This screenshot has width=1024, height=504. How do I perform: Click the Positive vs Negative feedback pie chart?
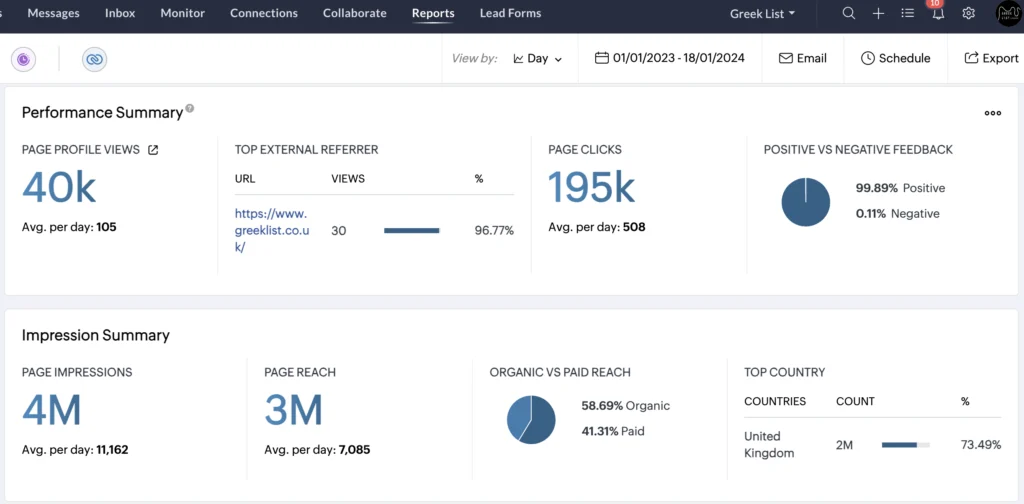pyautogui.click(x=805, y=202)
